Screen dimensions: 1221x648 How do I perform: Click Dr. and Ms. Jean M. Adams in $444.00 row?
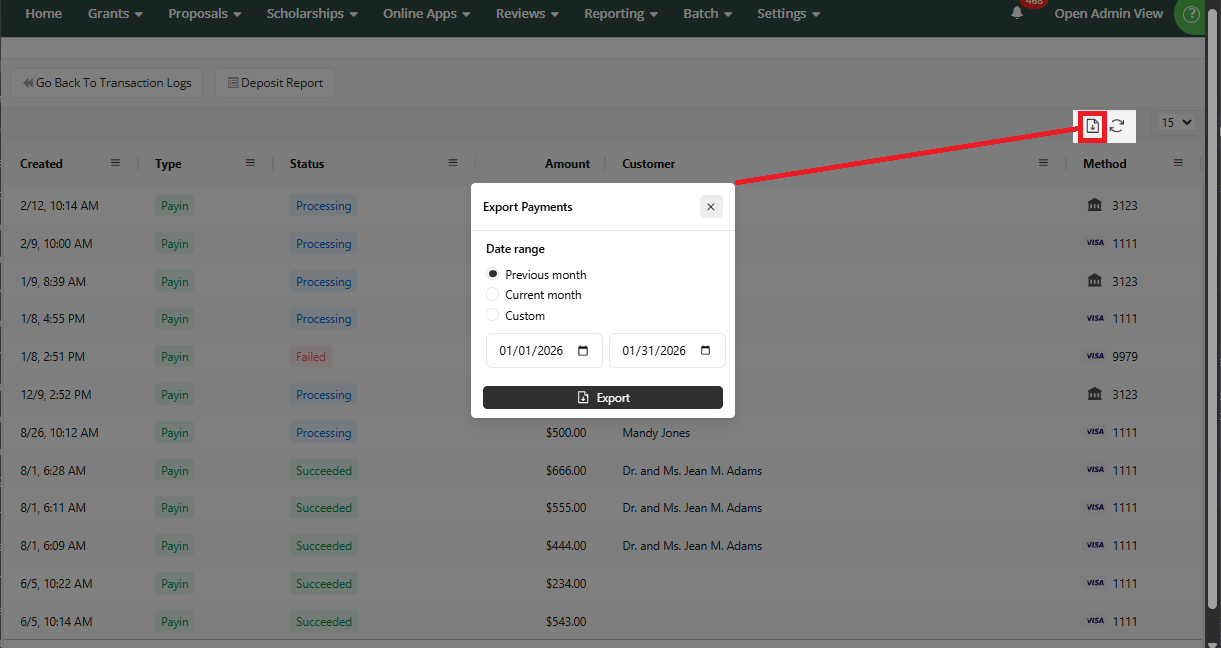tap(692, 545)
